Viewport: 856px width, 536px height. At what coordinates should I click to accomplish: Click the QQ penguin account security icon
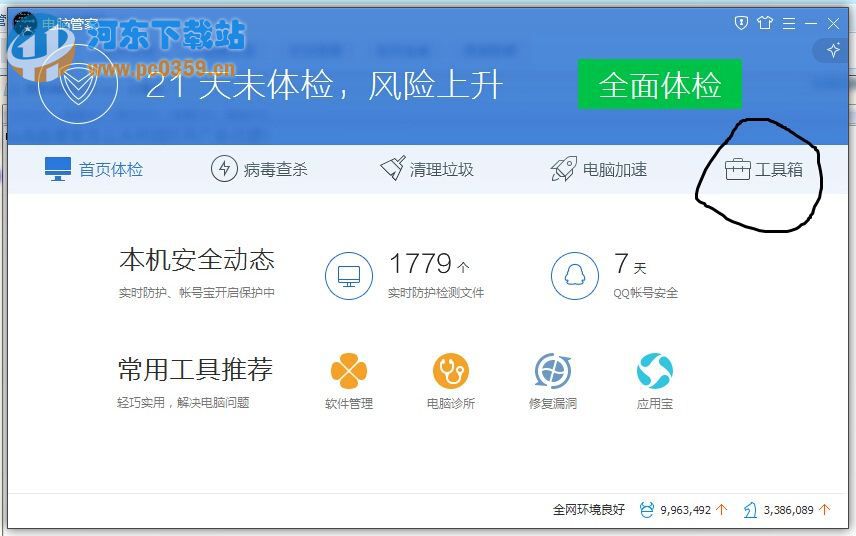click(575, 275)
